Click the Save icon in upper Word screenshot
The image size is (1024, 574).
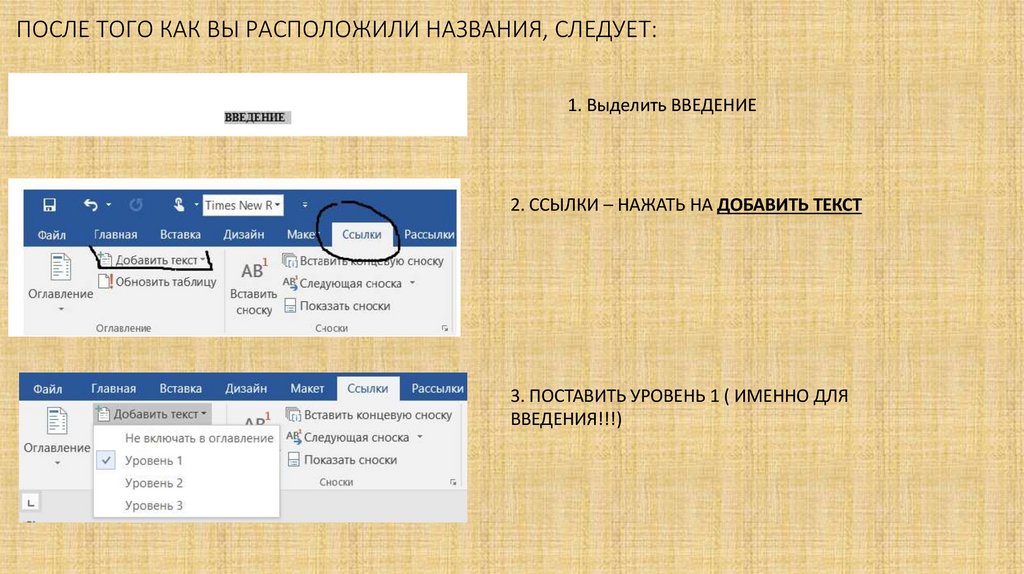click(49, 205)
